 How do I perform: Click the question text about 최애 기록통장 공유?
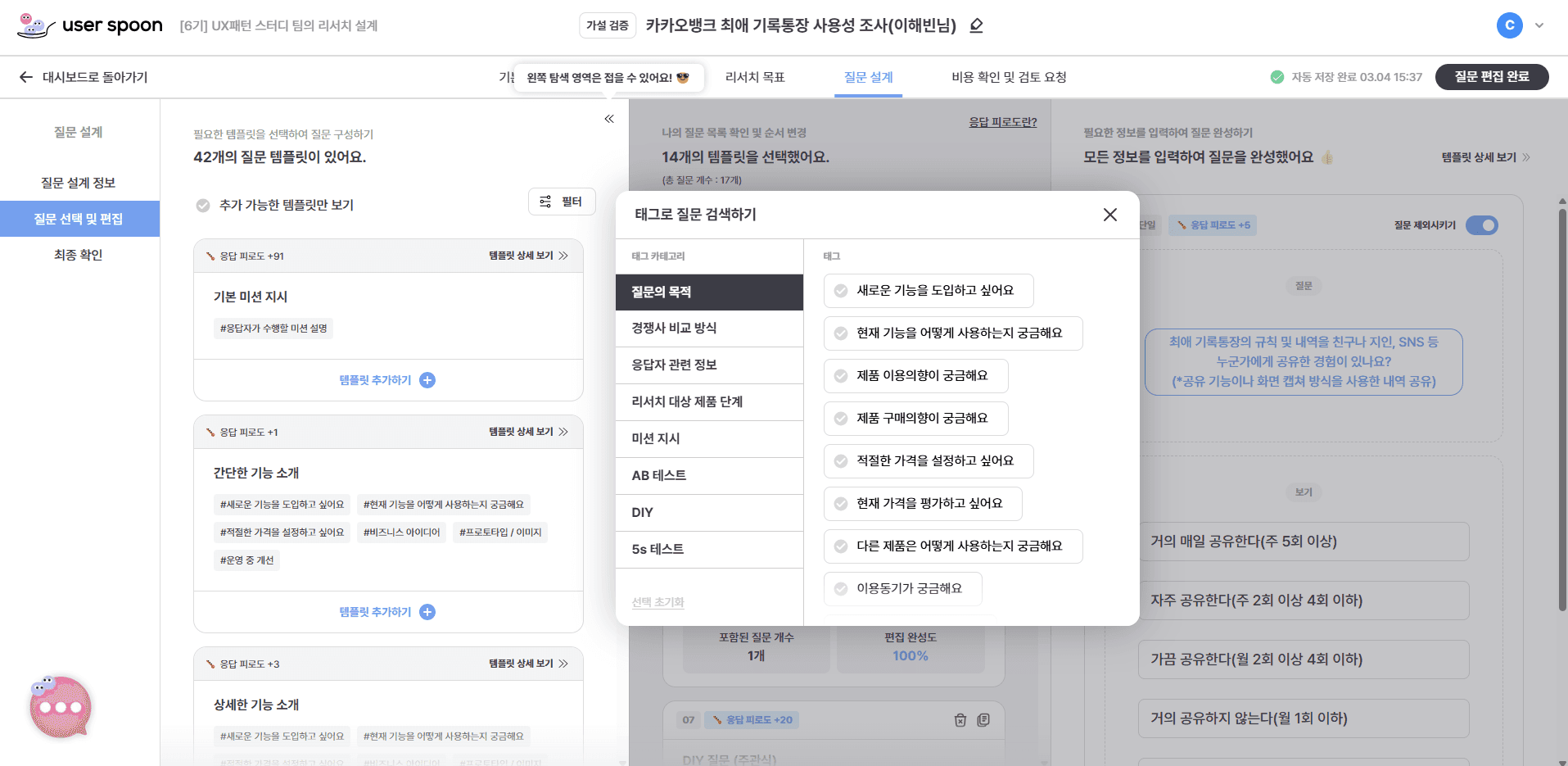tap(1304, 362)
